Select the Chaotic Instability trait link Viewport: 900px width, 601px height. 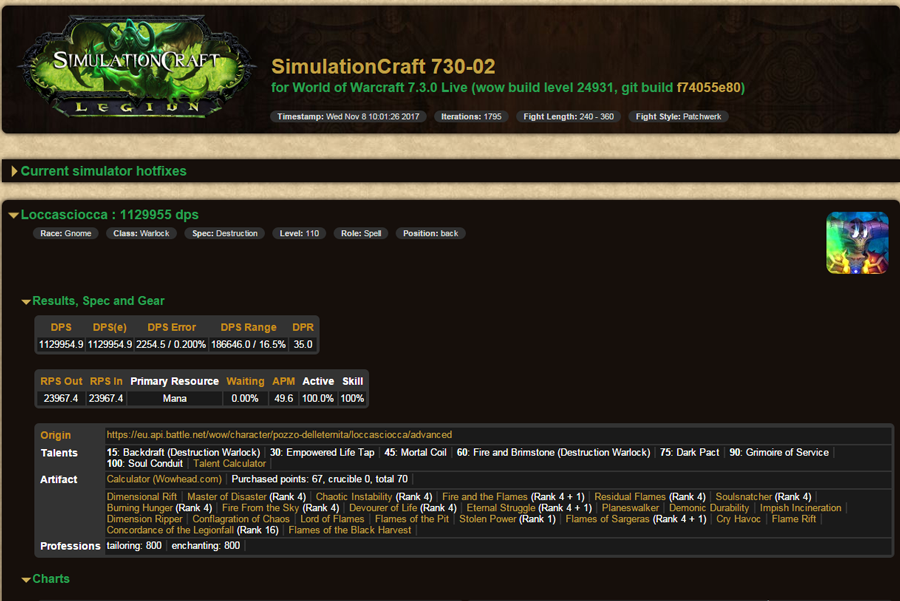coord(354,497)
